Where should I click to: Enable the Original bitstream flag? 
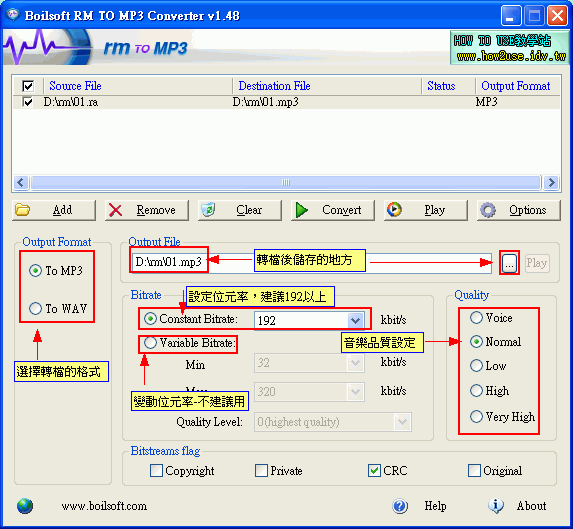pyautogui.click(x=474, y=471)
